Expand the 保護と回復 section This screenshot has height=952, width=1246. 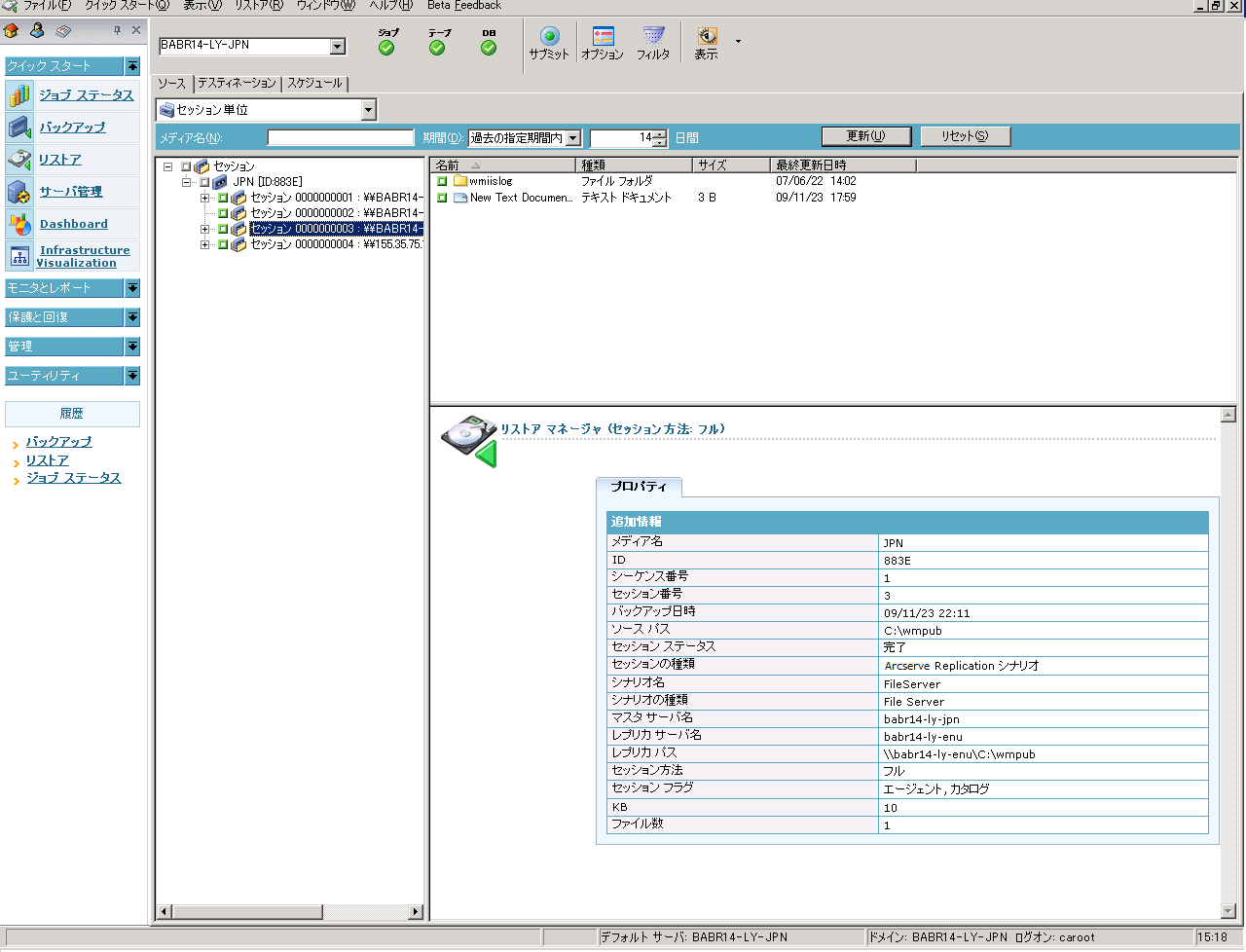[133, 317]
